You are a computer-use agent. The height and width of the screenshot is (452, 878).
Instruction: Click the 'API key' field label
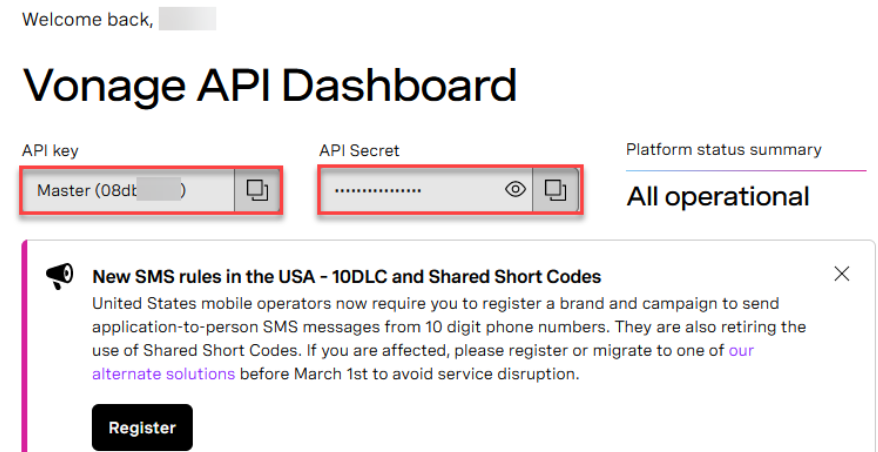pos(50,151)
